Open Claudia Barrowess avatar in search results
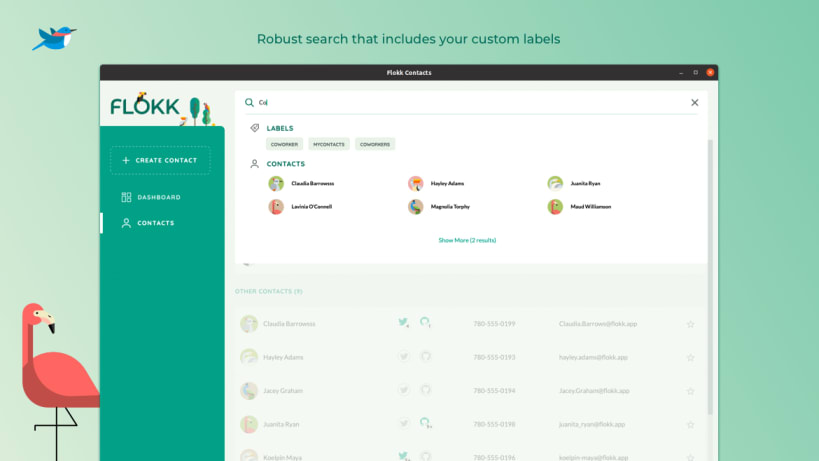The image size is (819, 461). pos(276,183)
